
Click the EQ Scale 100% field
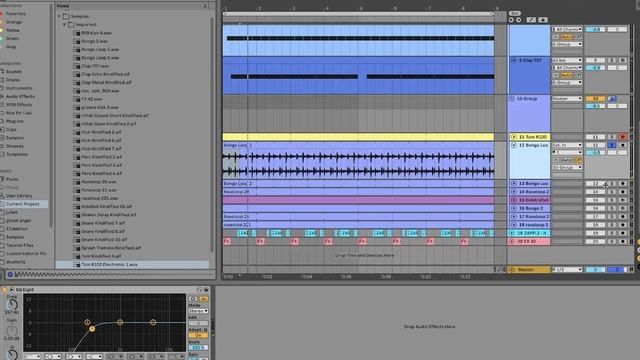pos(198,347)
